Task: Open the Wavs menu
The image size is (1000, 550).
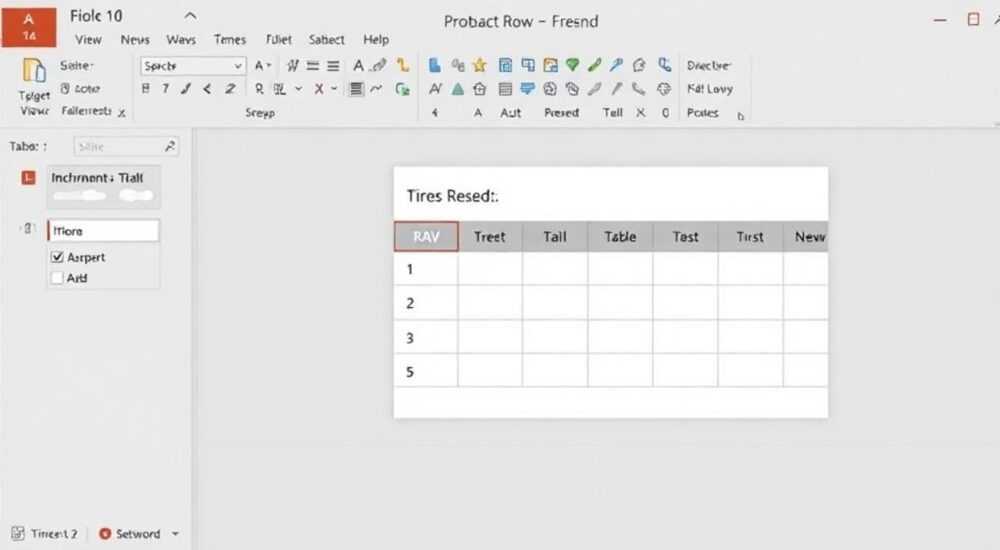Action: [x=181, y=40]
